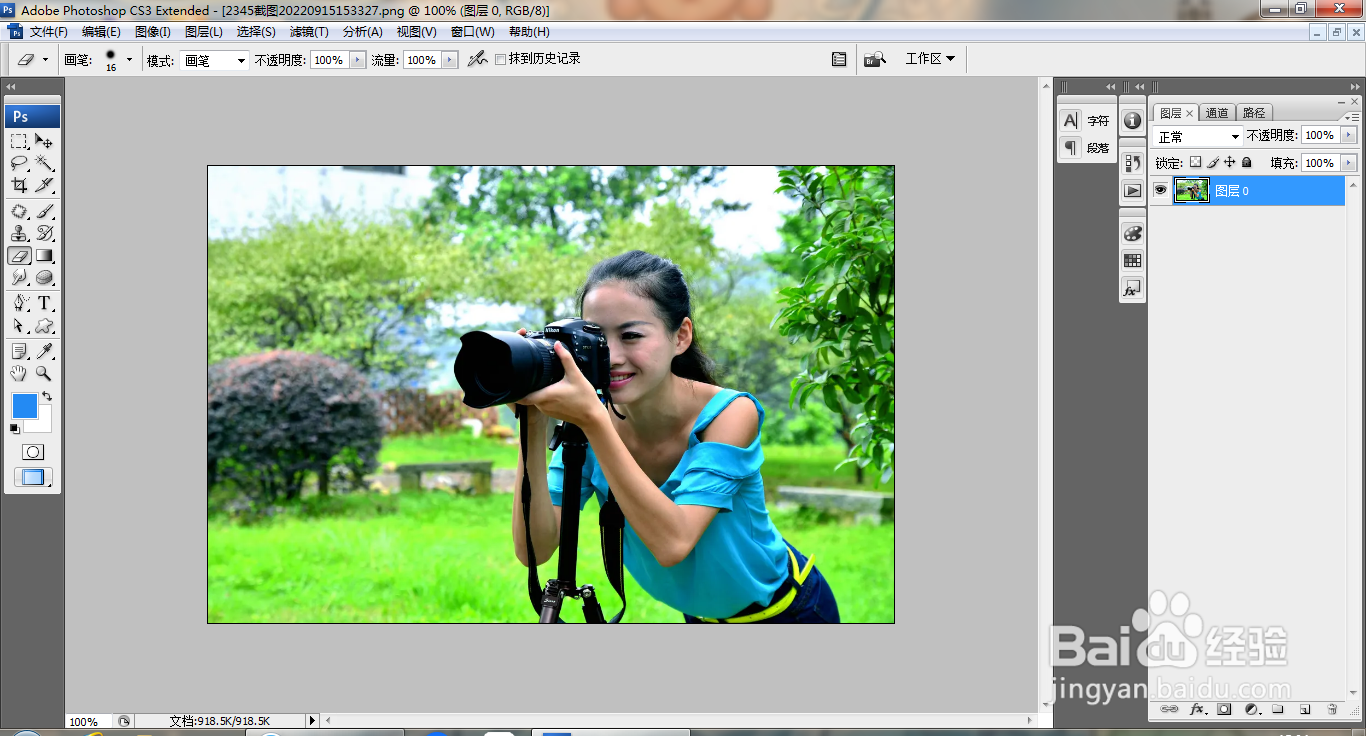Select the Crop tool
This screenshot has width=1366, height=736.
pos(20,185)
